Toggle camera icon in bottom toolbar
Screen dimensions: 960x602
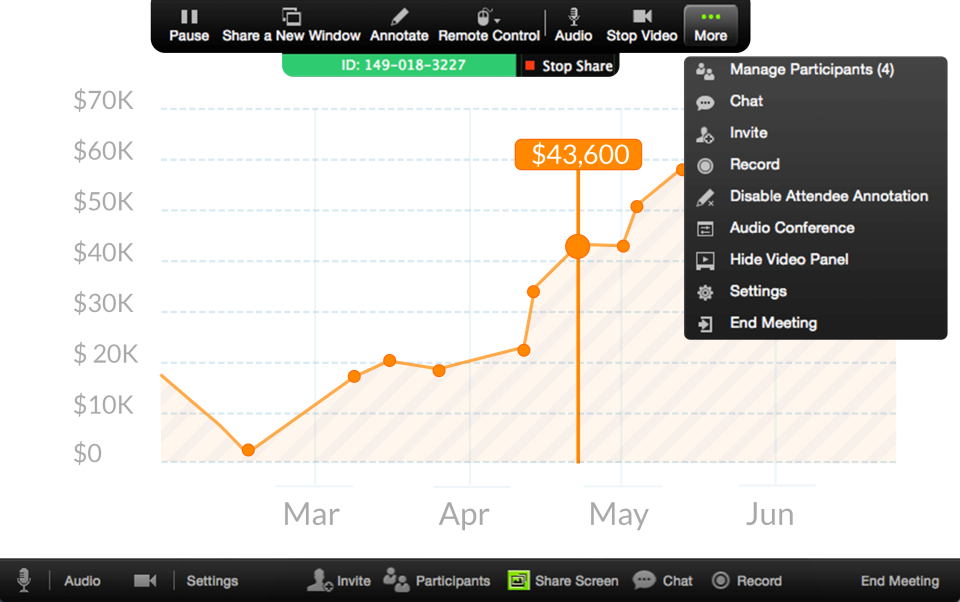pyautogui.click(x=145, y=581)
